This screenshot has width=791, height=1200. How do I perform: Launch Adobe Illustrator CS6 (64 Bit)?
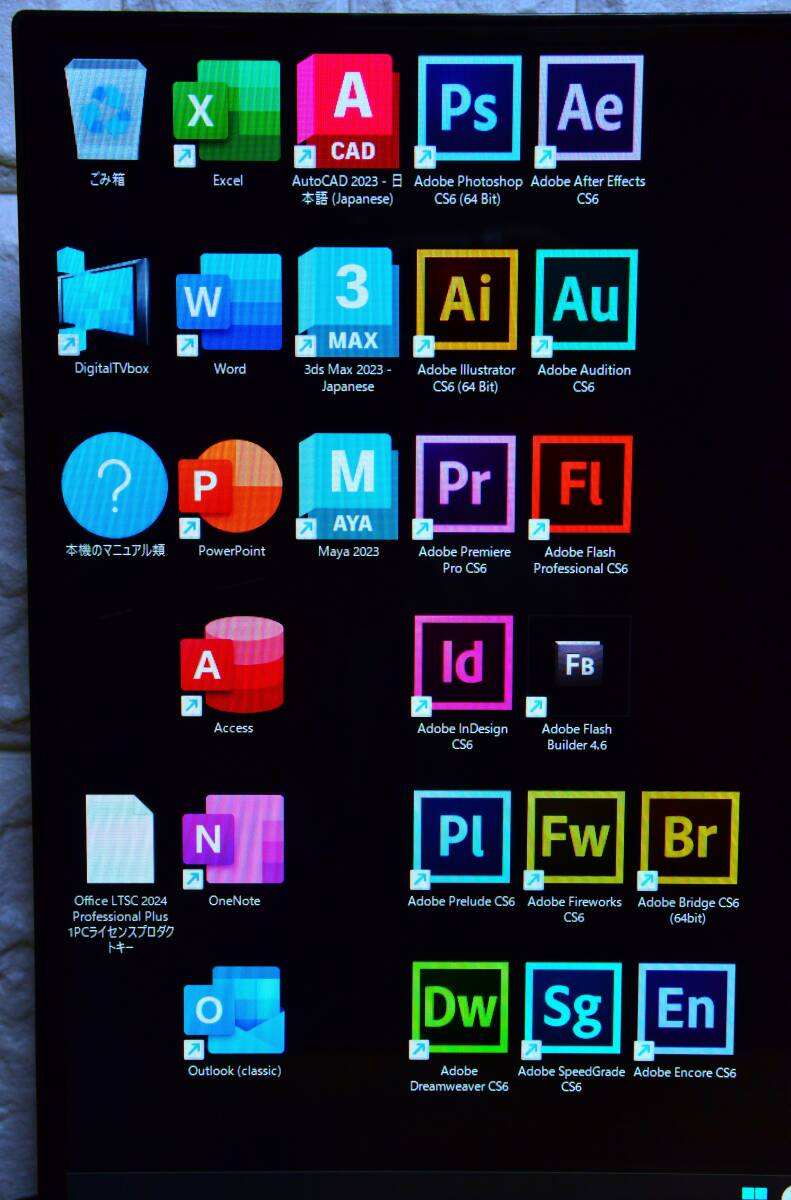(x=467, y=301)
